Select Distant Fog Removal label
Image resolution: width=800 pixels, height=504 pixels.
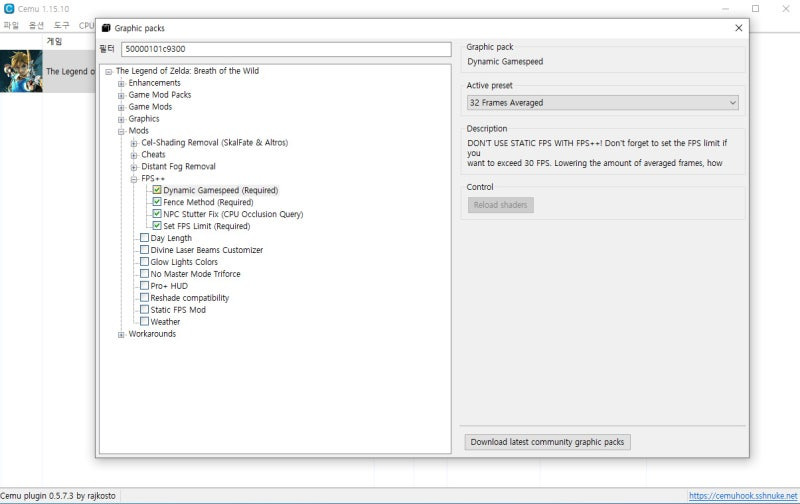tap(178, 166)
